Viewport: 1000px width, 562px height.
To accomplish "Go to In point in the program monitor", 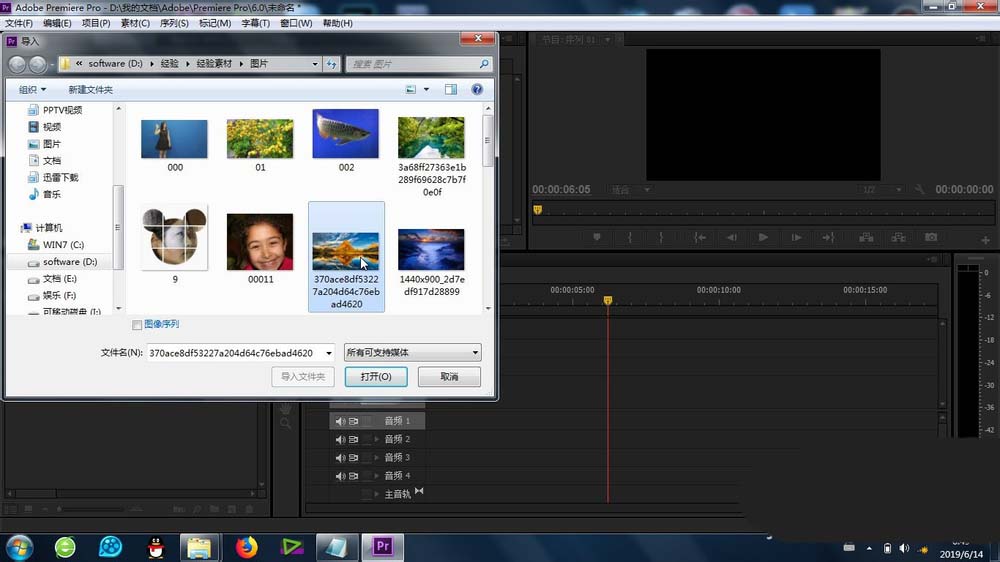I will 700,237.
